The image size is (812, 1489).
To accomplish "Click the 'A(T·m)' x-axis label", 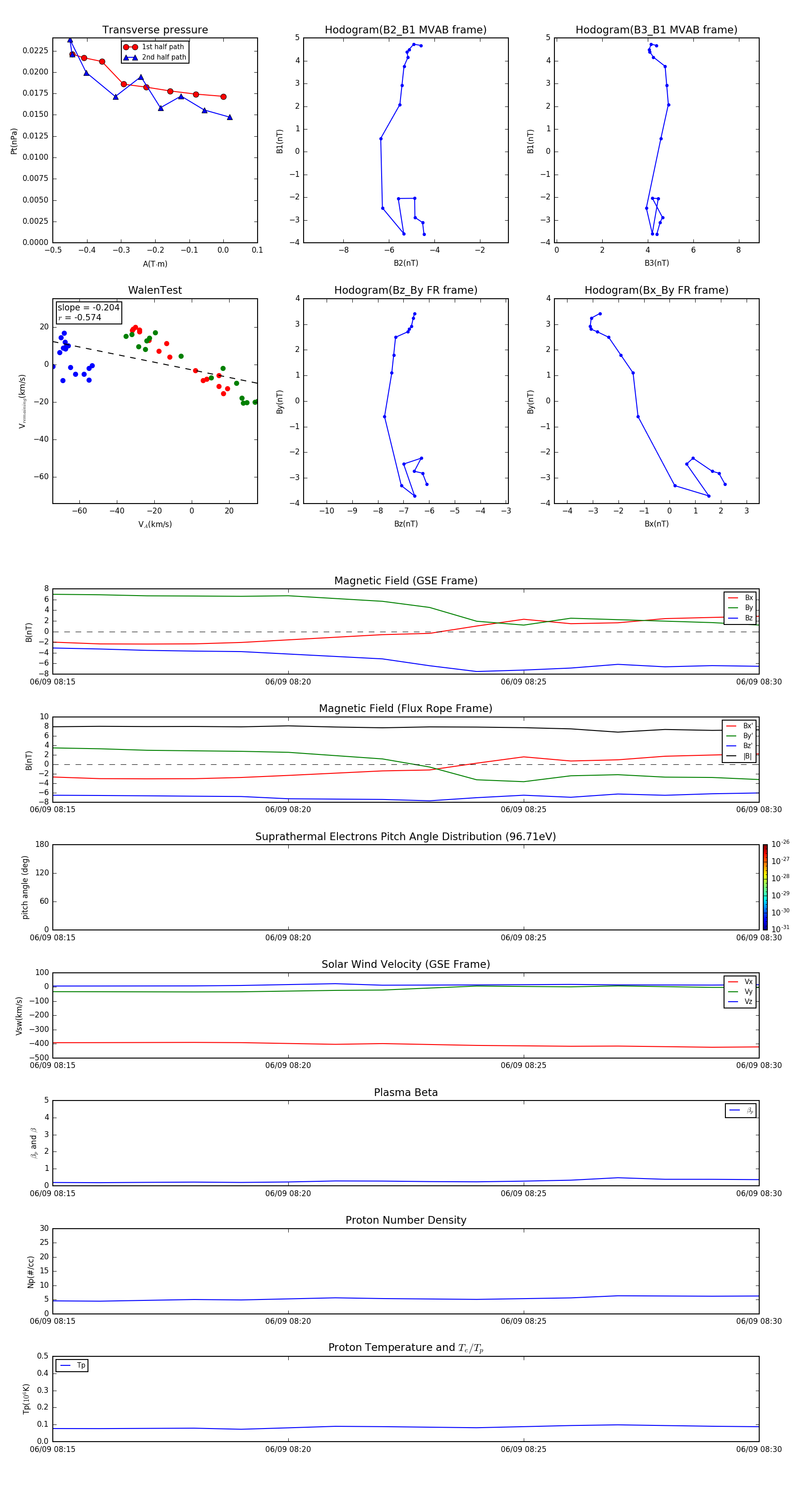I will coord(155,264).
